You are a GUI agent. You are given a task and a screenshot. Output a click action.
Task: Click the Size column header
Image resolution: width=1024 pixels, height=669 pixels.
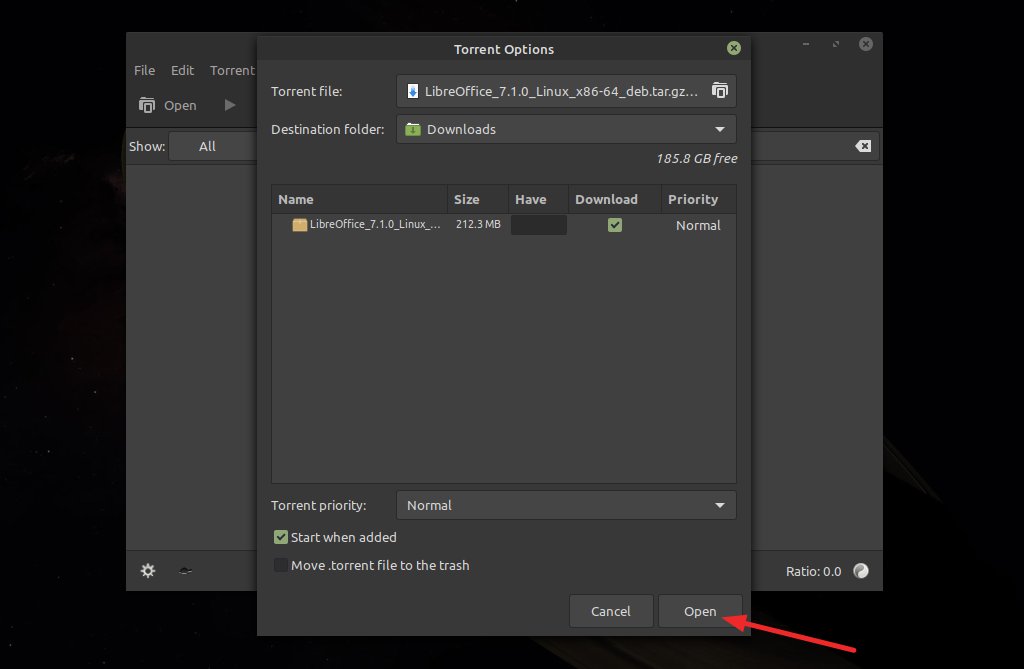coord(467,199)
